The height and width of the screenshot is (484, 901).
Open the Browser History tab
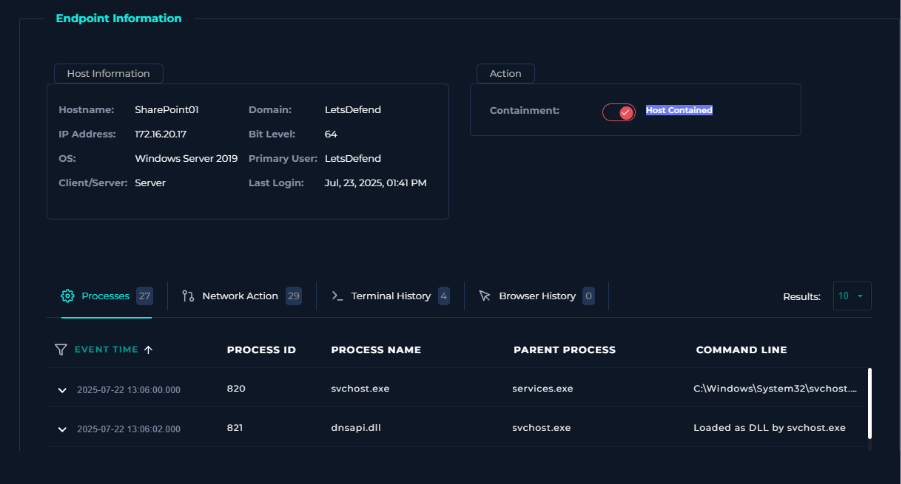(536, 297)
